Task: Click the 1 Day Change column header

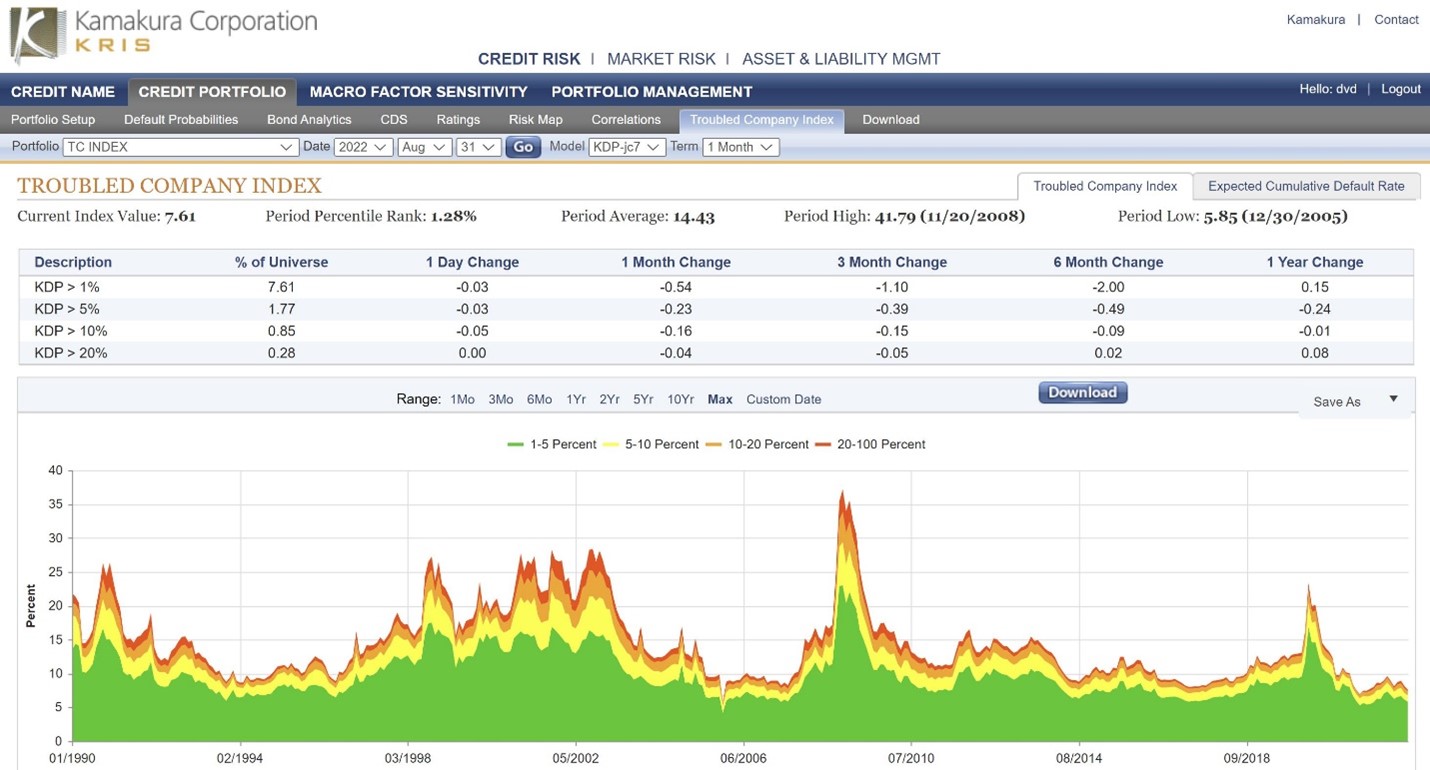Action: click(472, 262)
